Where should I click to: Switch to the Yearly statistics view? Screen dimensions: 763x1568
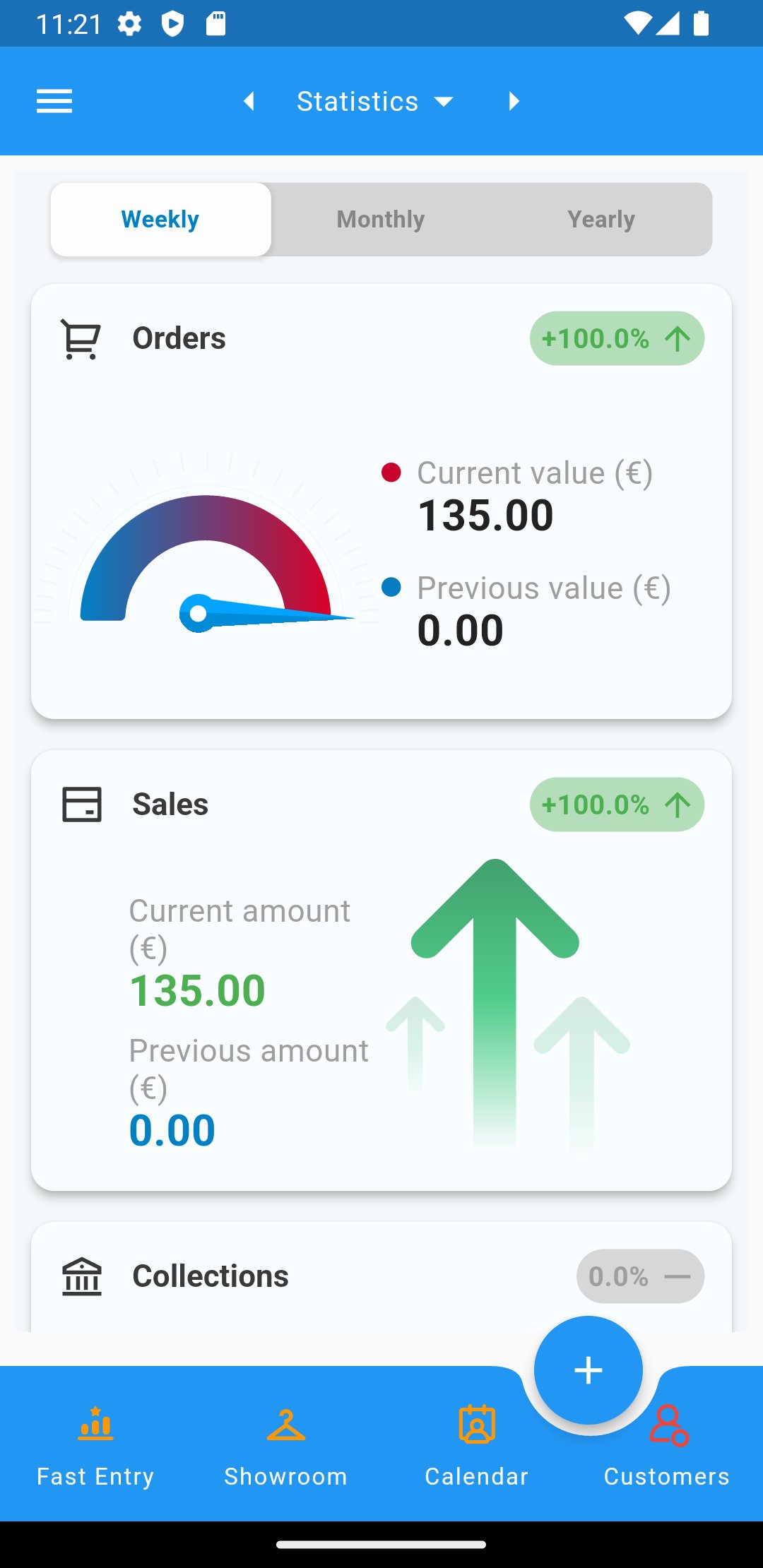tap(601, 219)
